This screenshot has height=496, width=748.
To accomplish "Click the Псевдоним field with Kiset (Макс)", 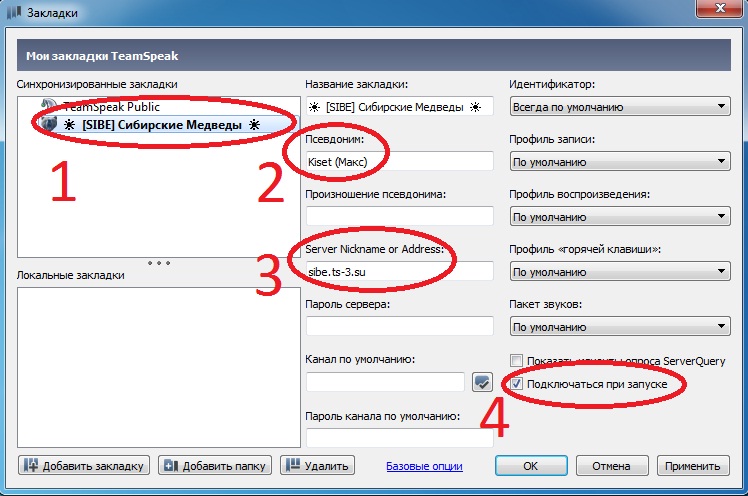I will tap(399, 162).
